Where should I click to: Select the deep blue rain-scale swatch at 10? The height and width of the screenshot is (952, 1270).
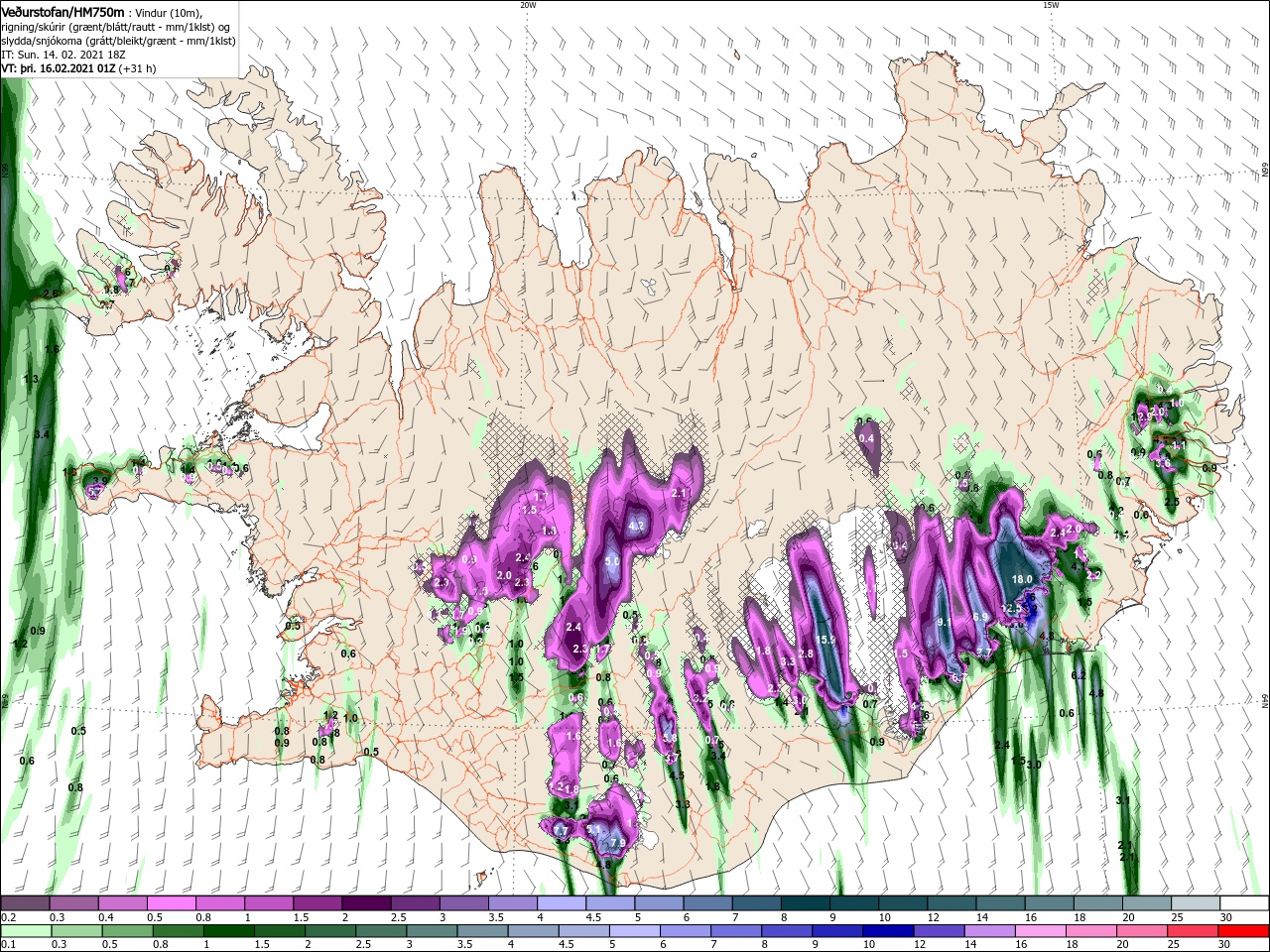pos(889,931)
